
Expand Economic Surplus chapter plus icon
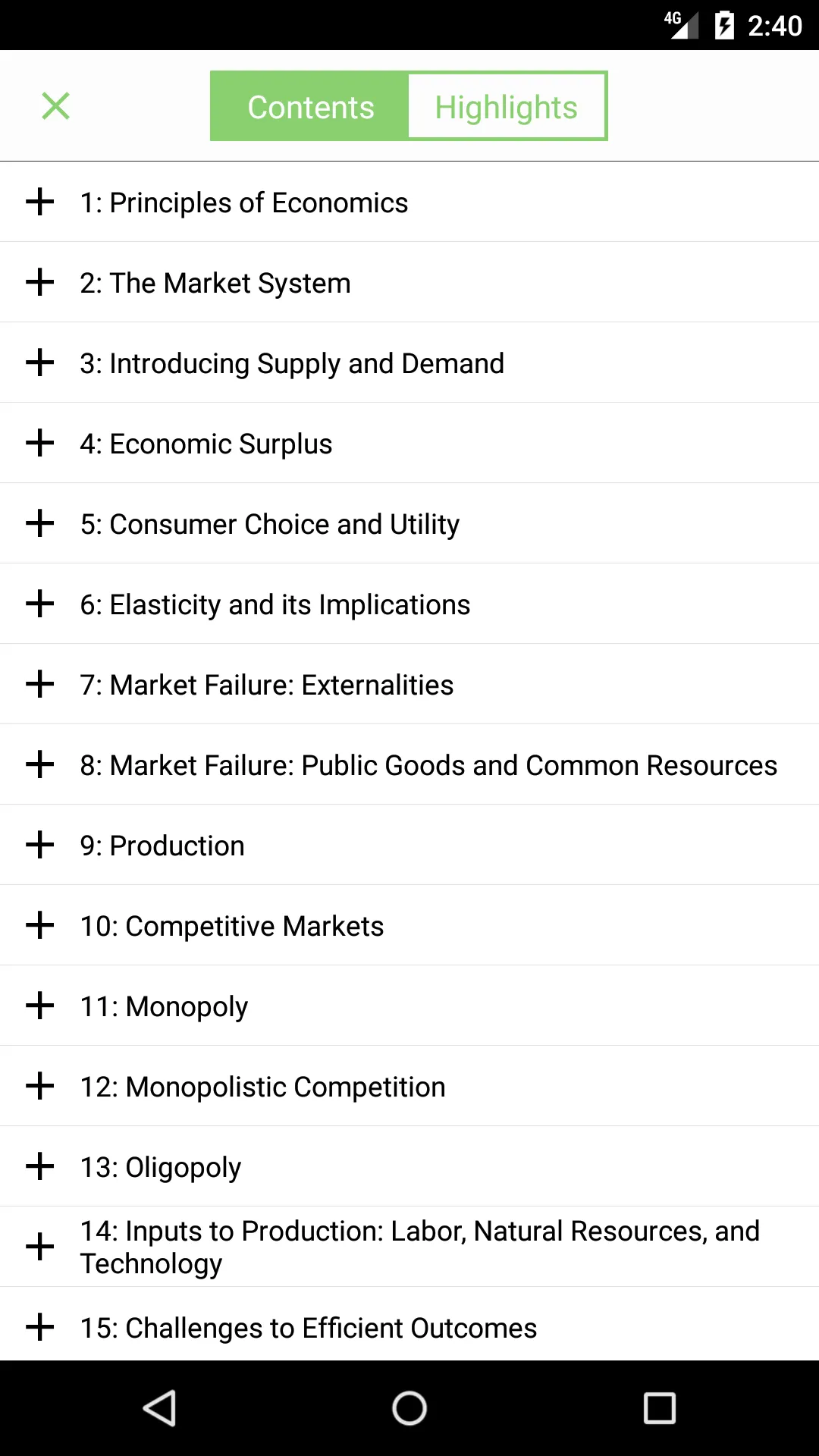tap(39, 443)
